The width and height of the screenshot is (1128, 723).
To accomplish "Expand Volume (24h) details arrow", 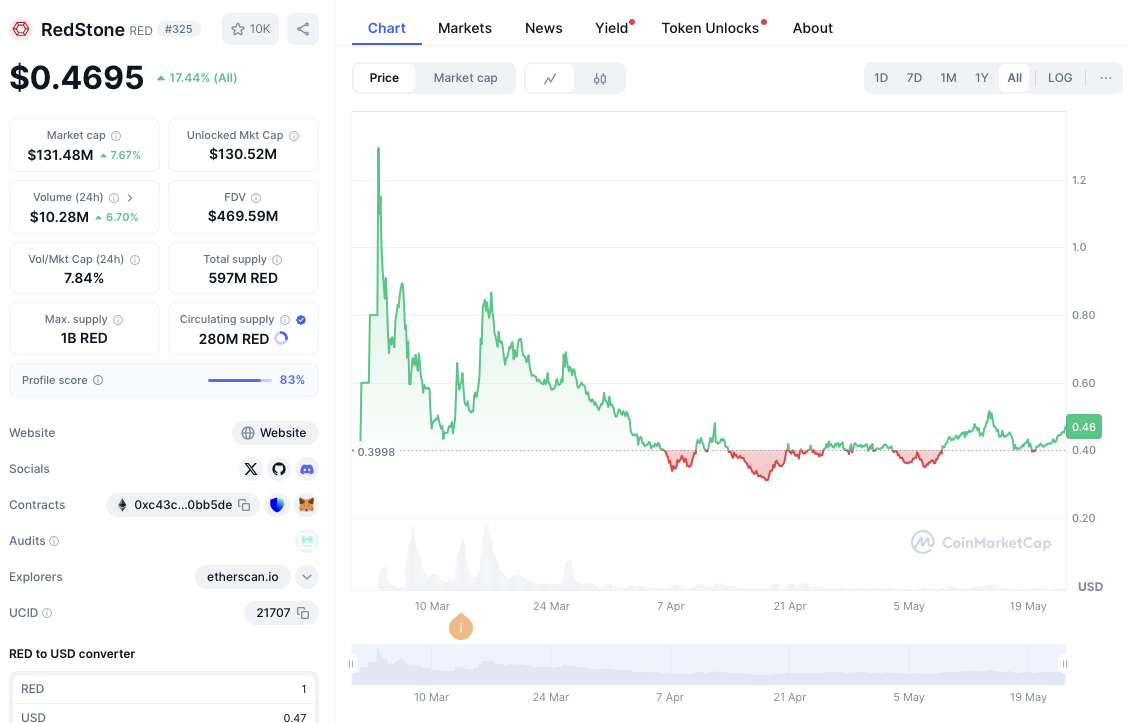I will click(x=130, y=197).
